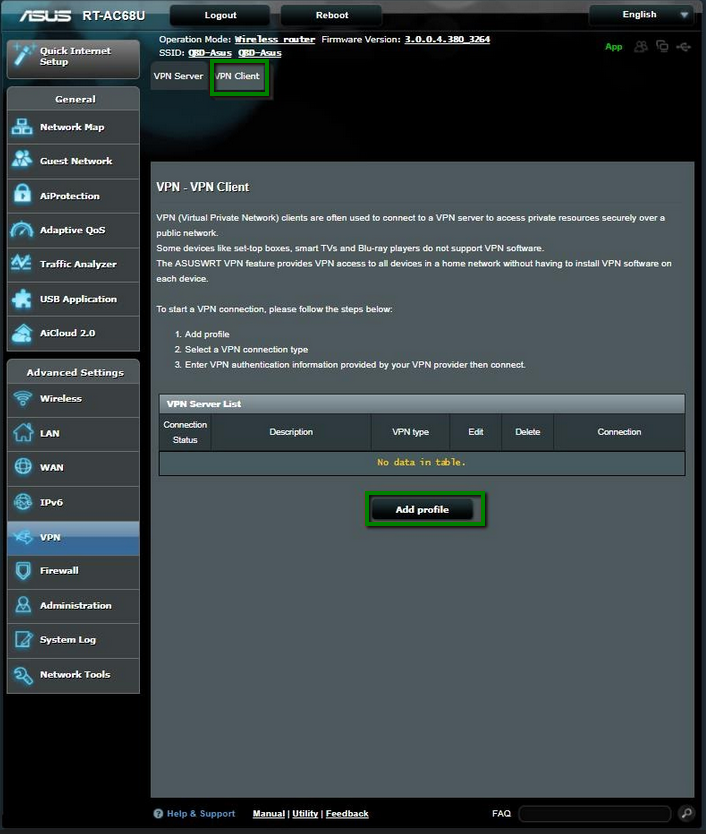
Task: Switch to the VPN Server tab
Action: click(178, 76)
